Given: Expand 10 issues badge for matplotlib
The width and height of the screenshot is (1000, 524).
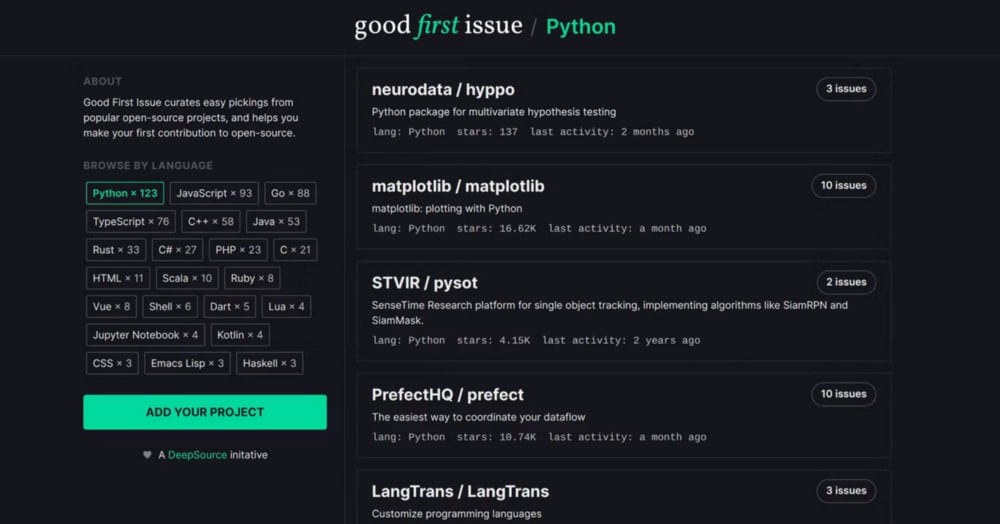Looking at the screenshot, I should pos(844,186).
